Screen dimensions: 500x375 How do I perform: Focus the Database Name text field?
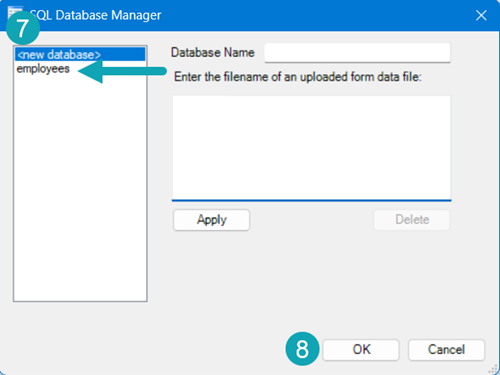pos(357,53)
